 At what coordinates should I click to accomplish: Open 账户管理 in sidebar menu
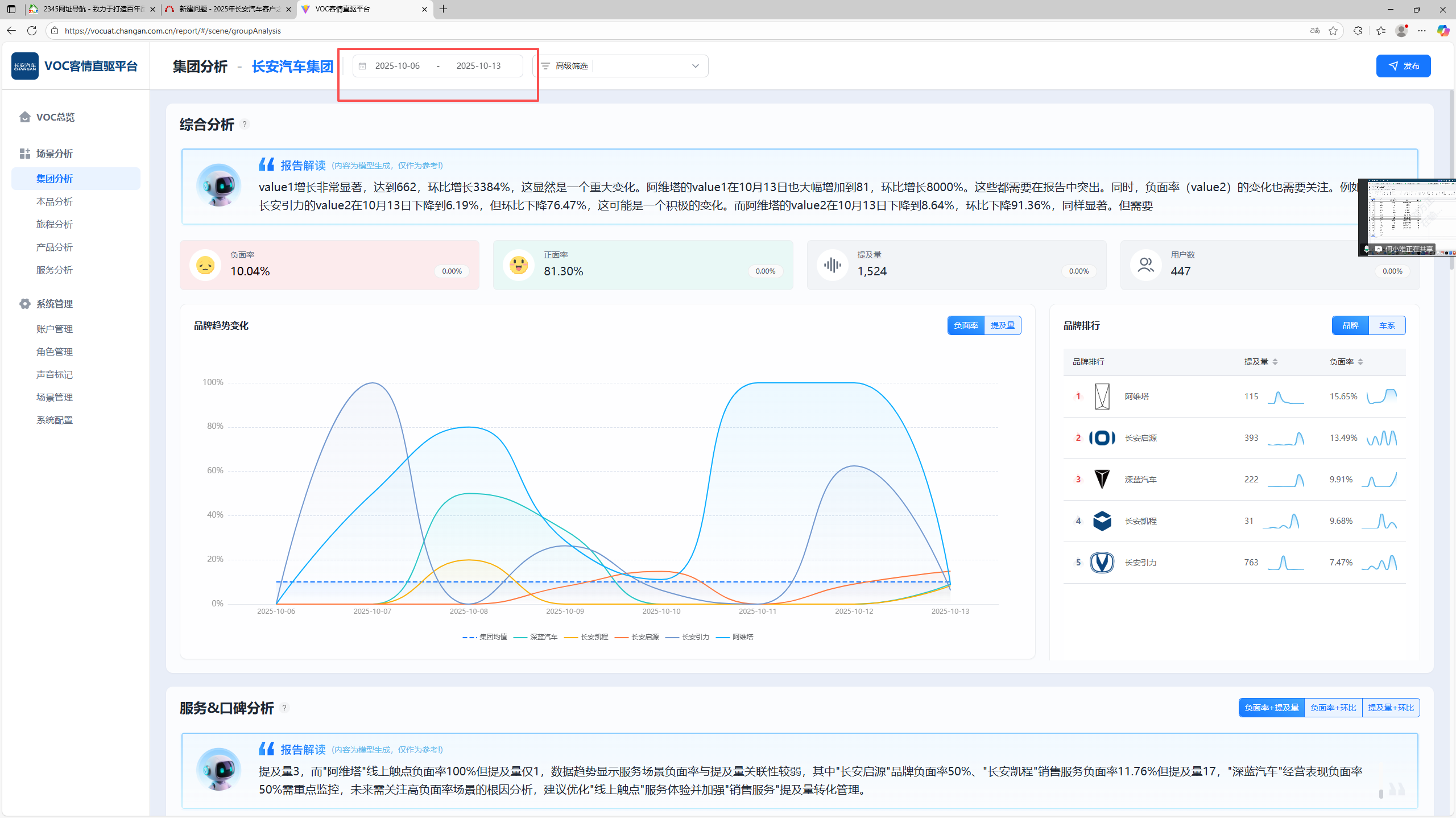[x=55, y=329]
